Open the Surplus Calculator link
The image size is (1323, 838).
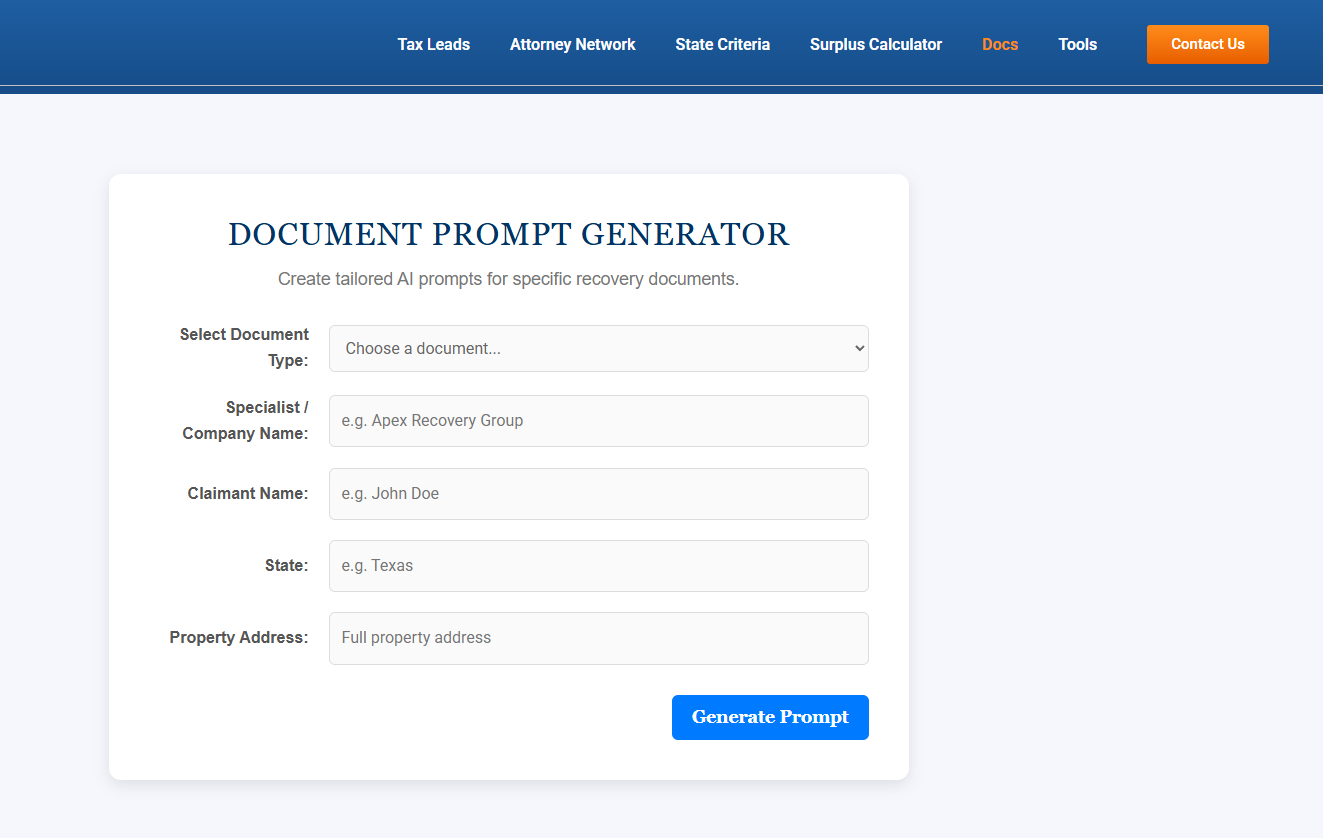coord(876,44)
